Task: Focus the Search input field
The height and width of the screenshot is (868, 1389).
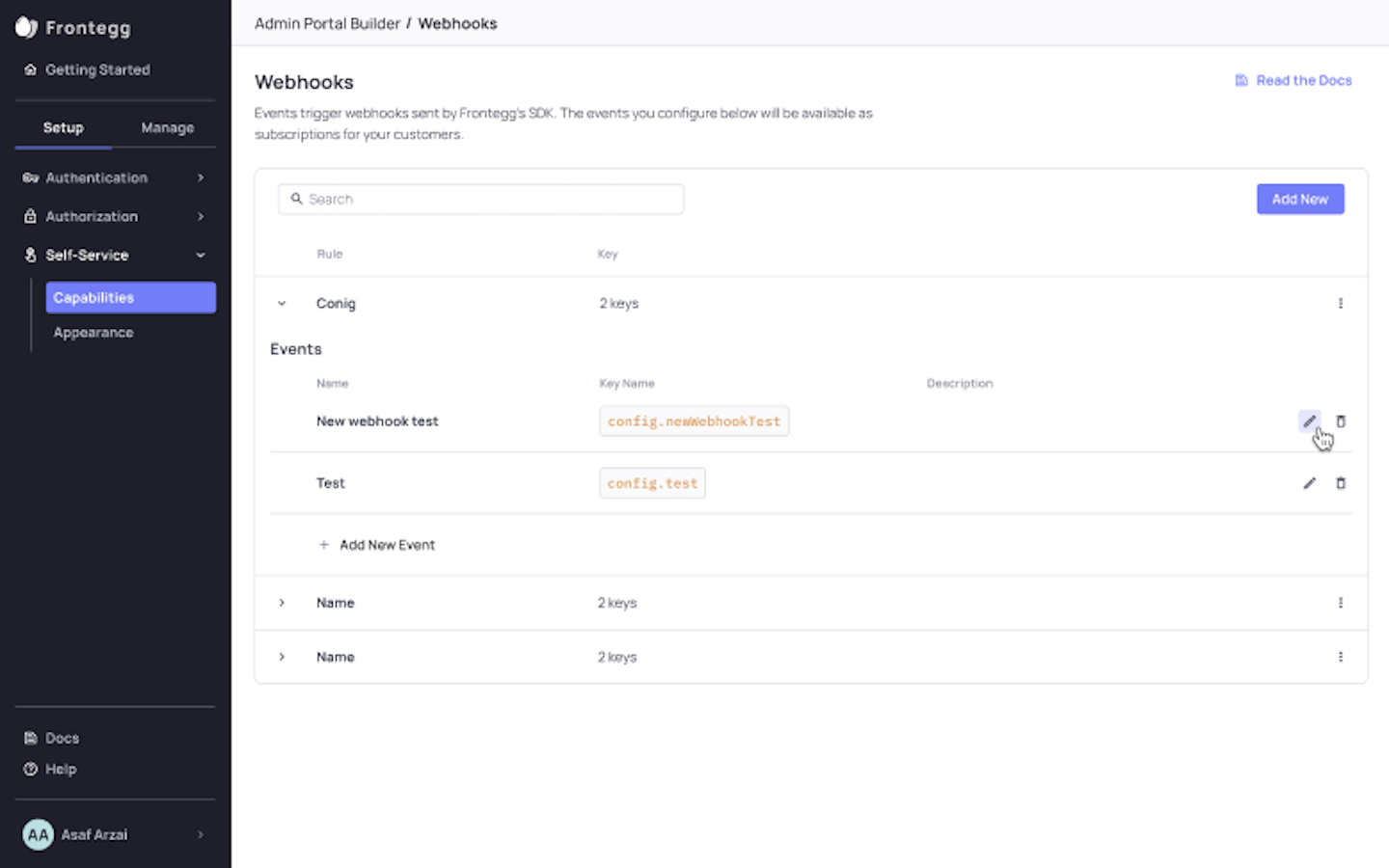Action: [481, 199]
